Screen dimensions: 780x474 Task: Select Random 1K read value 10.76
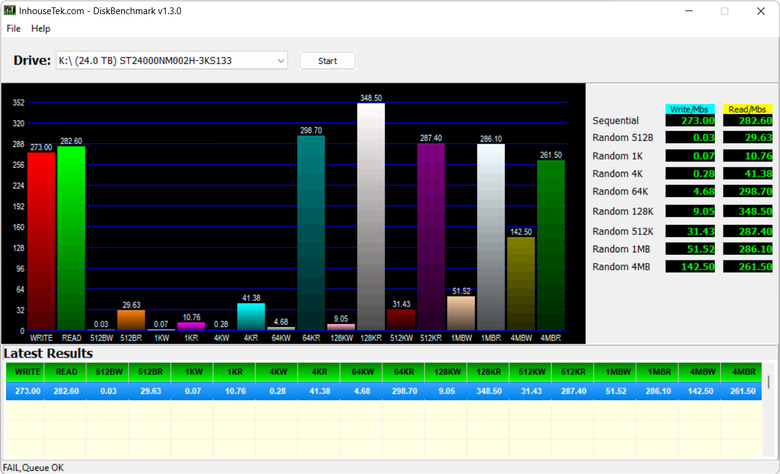(x=748, y=156)
